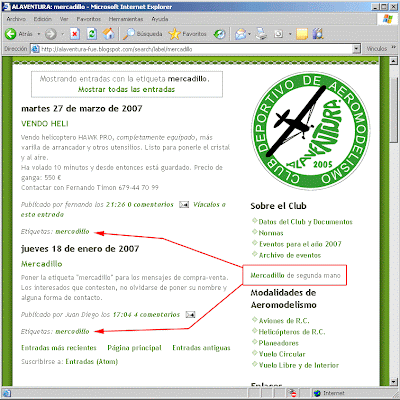The height and width of the screenshot is (400, 400).
Task: Open the VENDO HELI post title
Action: (x=45, y=124)
